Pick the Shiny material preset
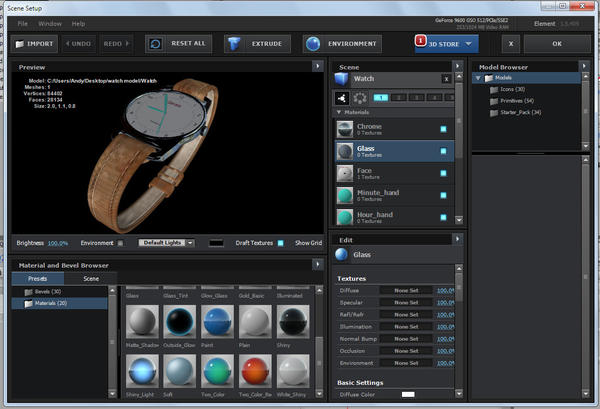600x409 pixels. 293,322
